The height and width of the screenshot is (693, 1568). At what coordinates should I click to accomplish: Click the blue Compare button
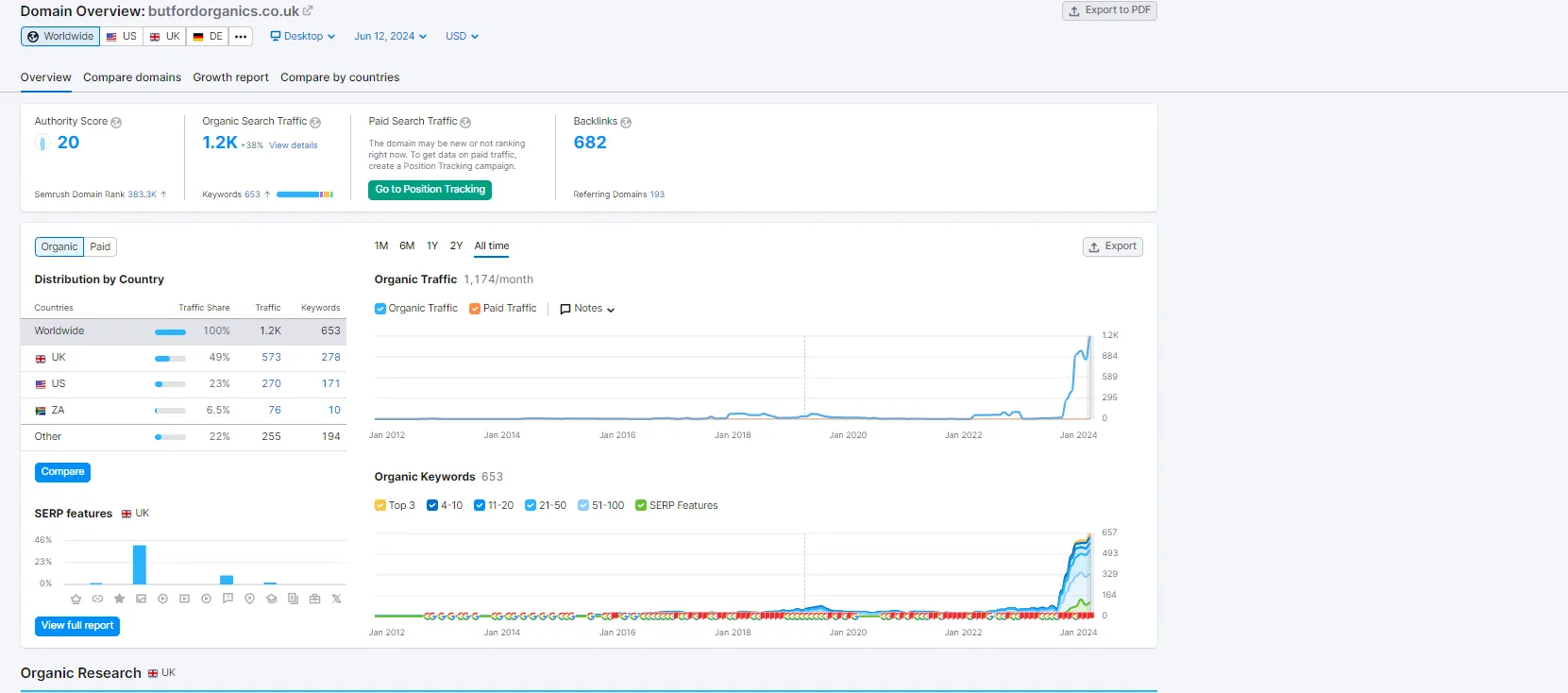coord(62,472)
